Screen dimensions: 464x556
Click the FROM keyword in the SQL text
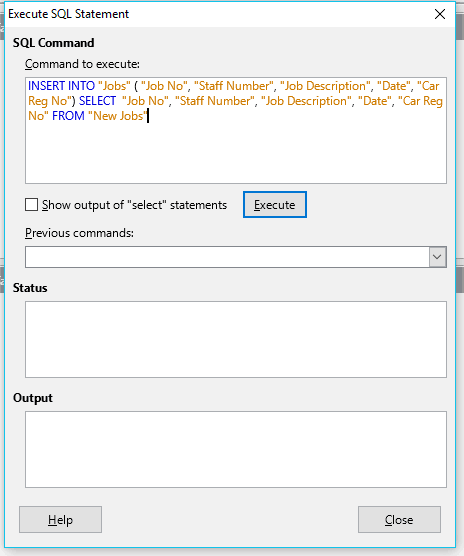[x=68, y=116]
